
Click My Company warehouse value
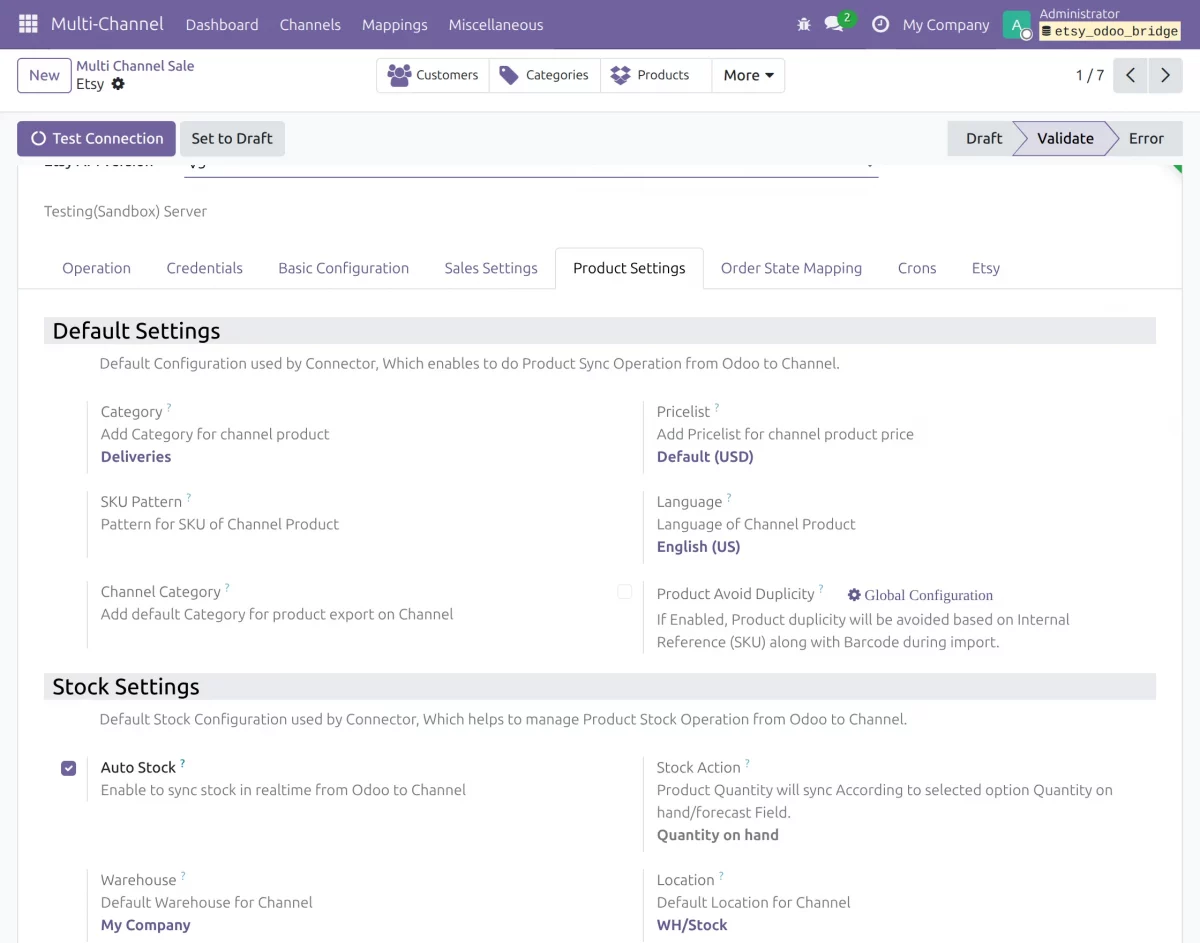coord(145,925)
